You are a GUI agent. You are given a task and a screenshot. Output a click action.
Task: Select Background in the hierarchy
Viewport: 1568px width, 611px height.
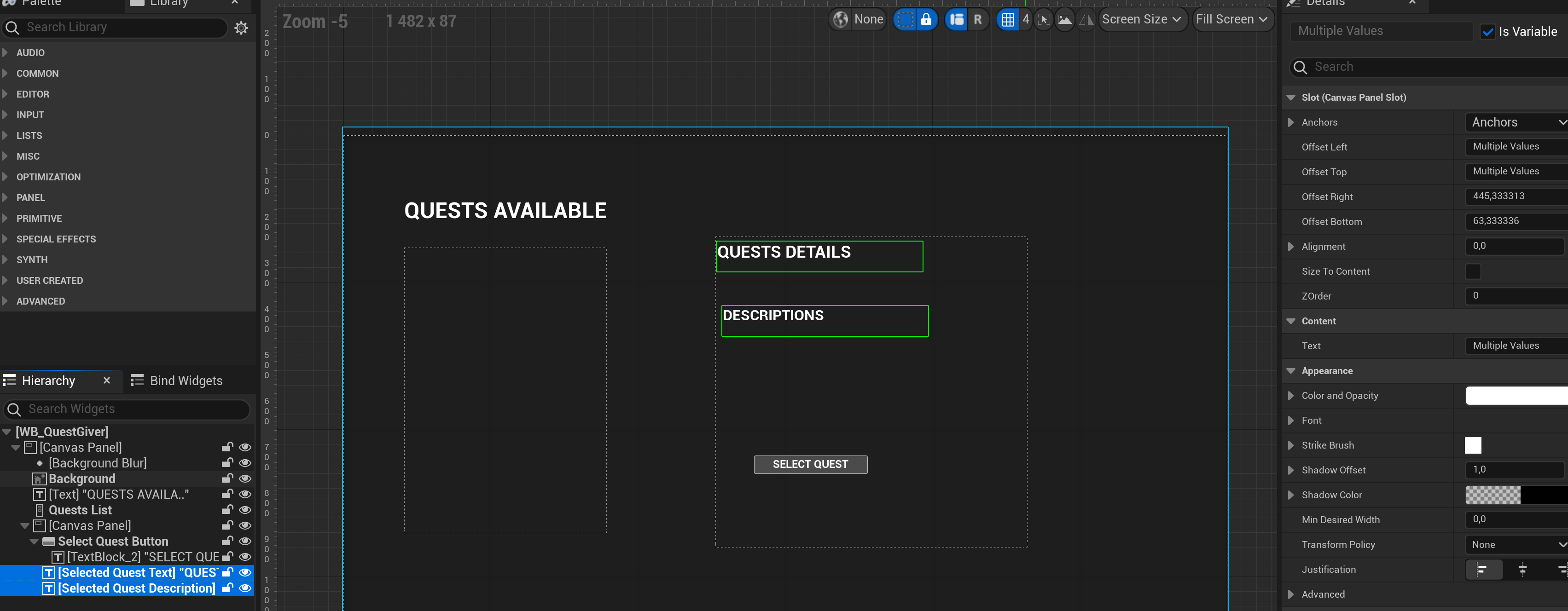[x=81, y=479]
